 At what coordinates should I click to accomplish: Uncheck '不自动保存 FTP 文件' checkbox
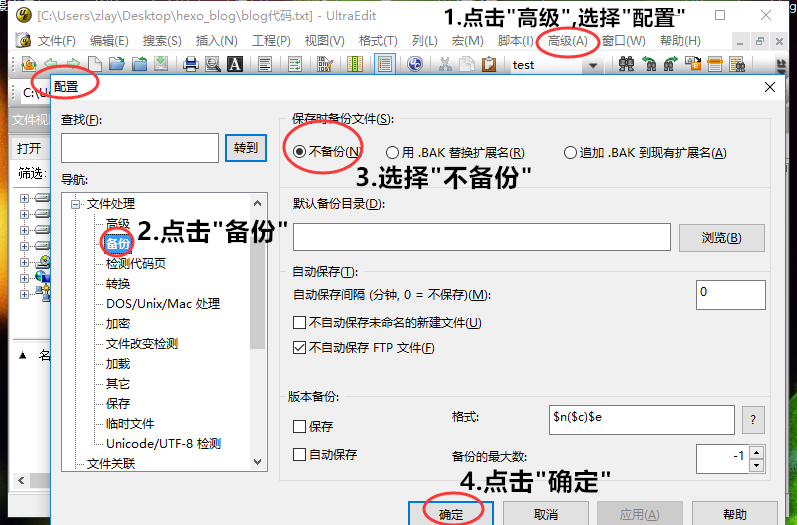pos(299,348)
